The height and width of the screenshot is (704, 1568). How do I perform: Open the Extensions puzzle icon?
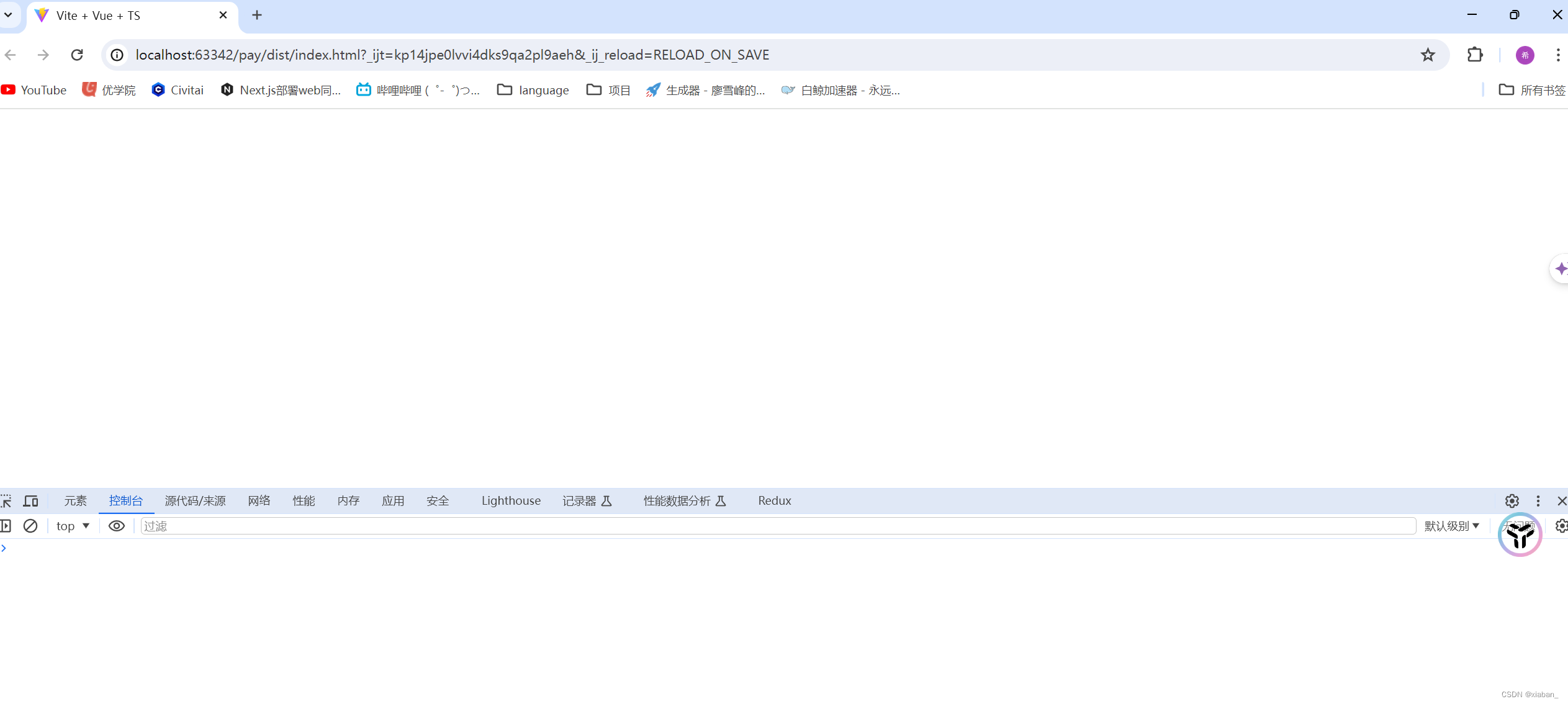(x=1475, y=55)
